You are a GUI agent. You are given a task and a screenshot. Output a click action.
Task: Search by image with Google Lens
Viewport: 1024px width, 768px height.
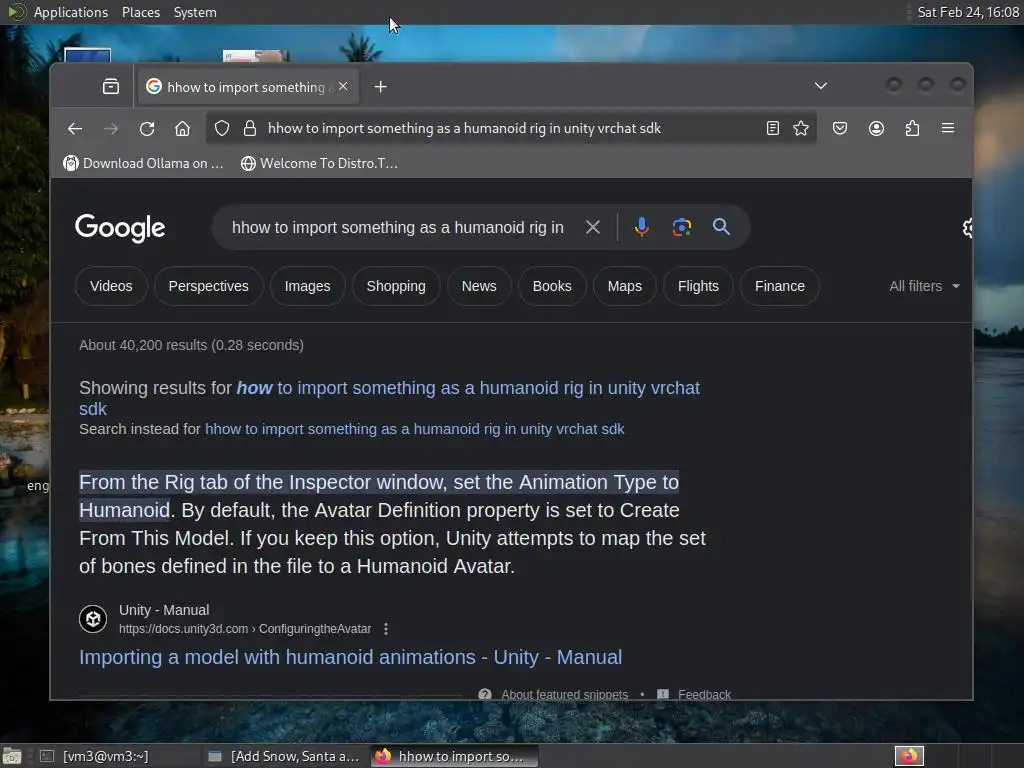[x=681, y=227]
